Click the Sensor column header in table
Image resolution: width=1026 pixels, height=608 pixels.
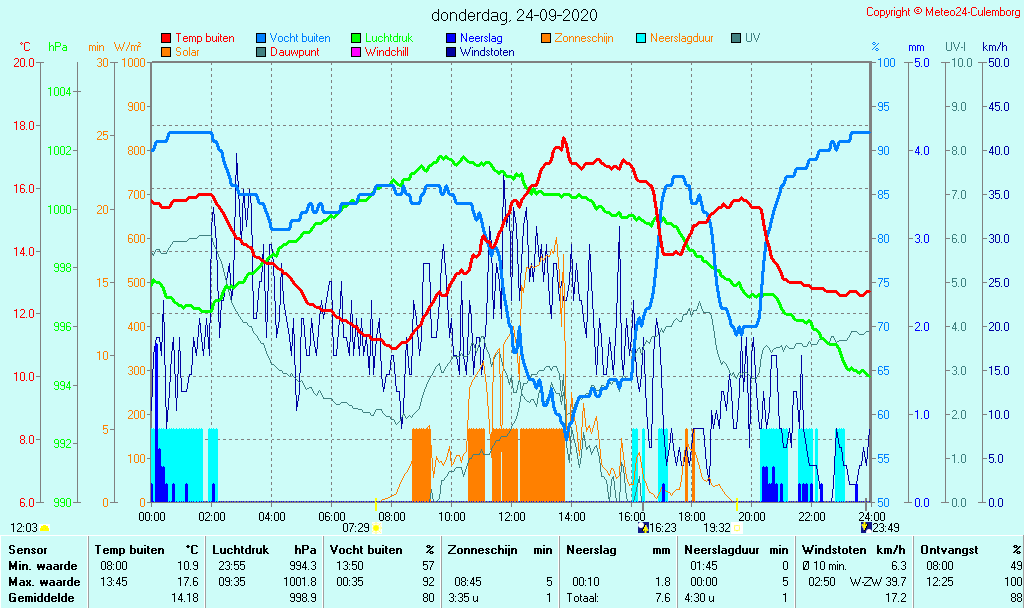point(27,550)
